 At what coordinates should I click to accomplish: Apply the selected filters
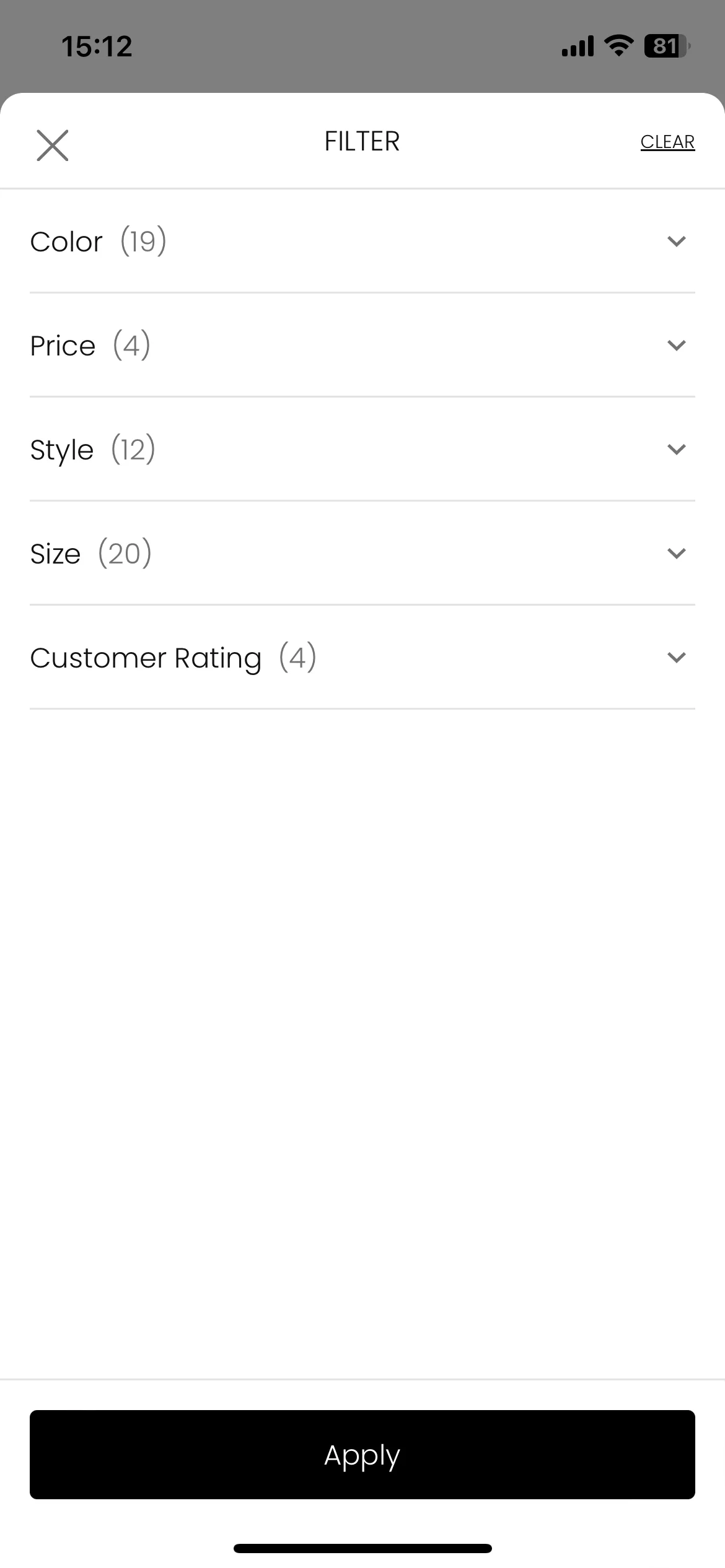click(362, 1455)
